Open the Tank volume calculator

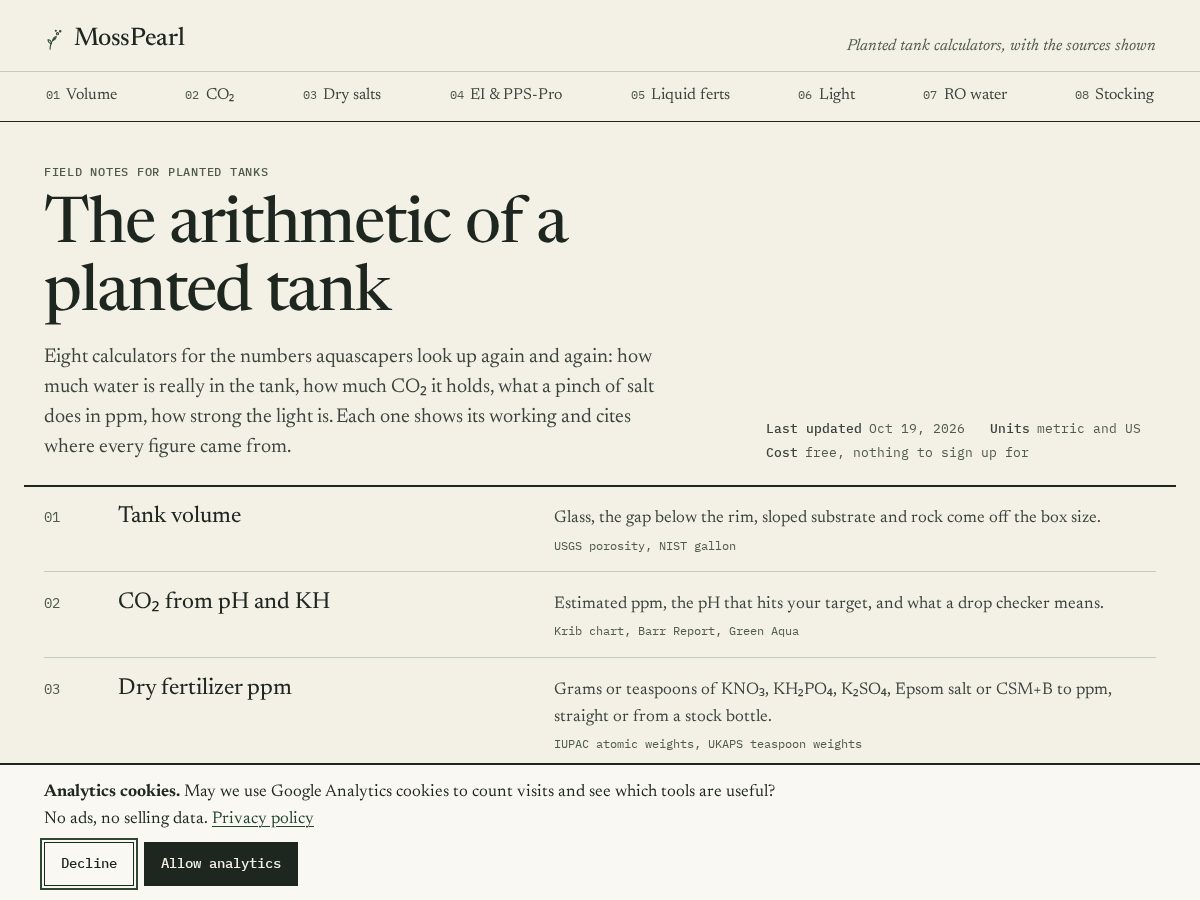(180, 515)
